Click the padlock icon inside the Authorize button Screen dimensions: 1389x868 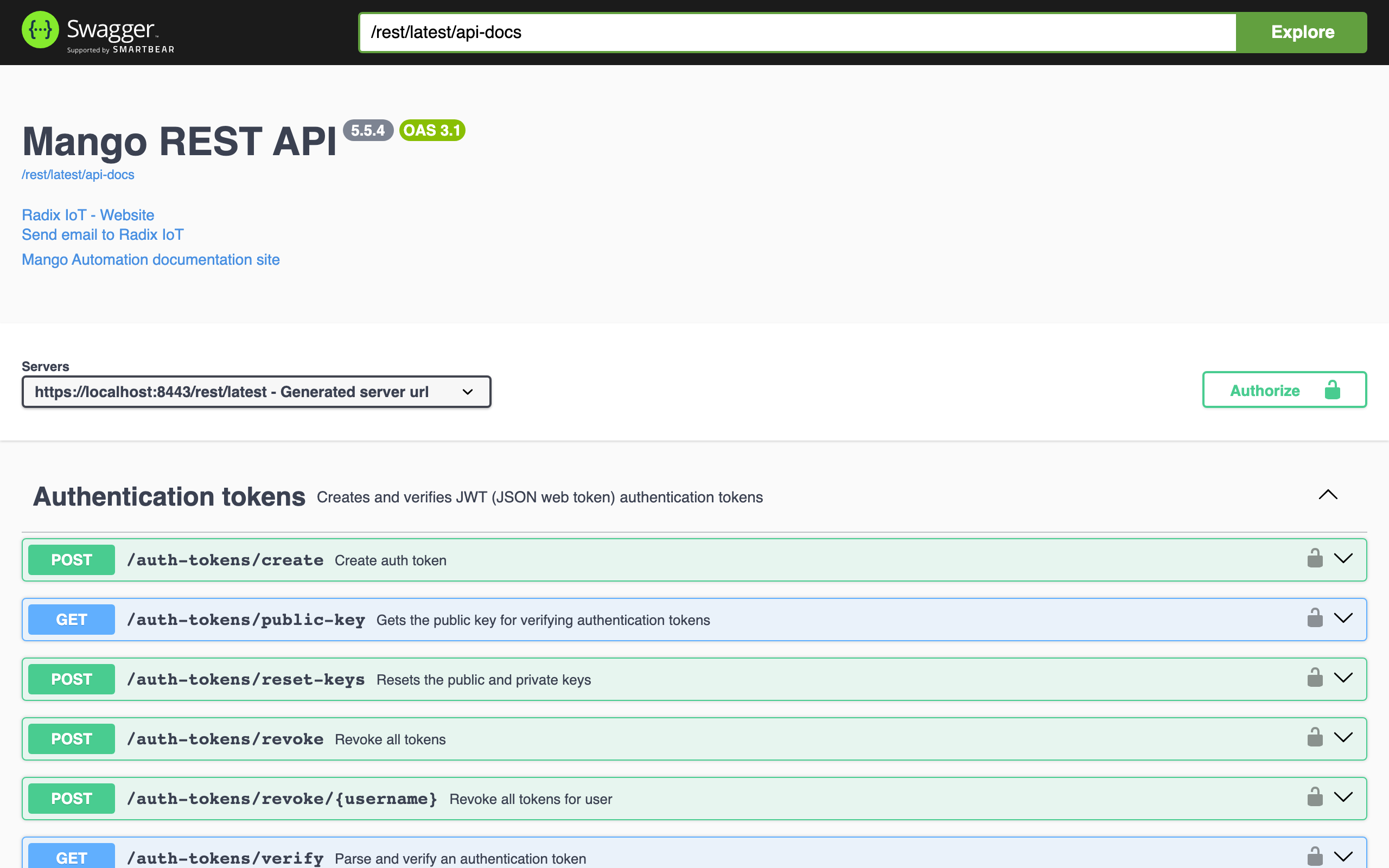click(x=1333, y=390)
